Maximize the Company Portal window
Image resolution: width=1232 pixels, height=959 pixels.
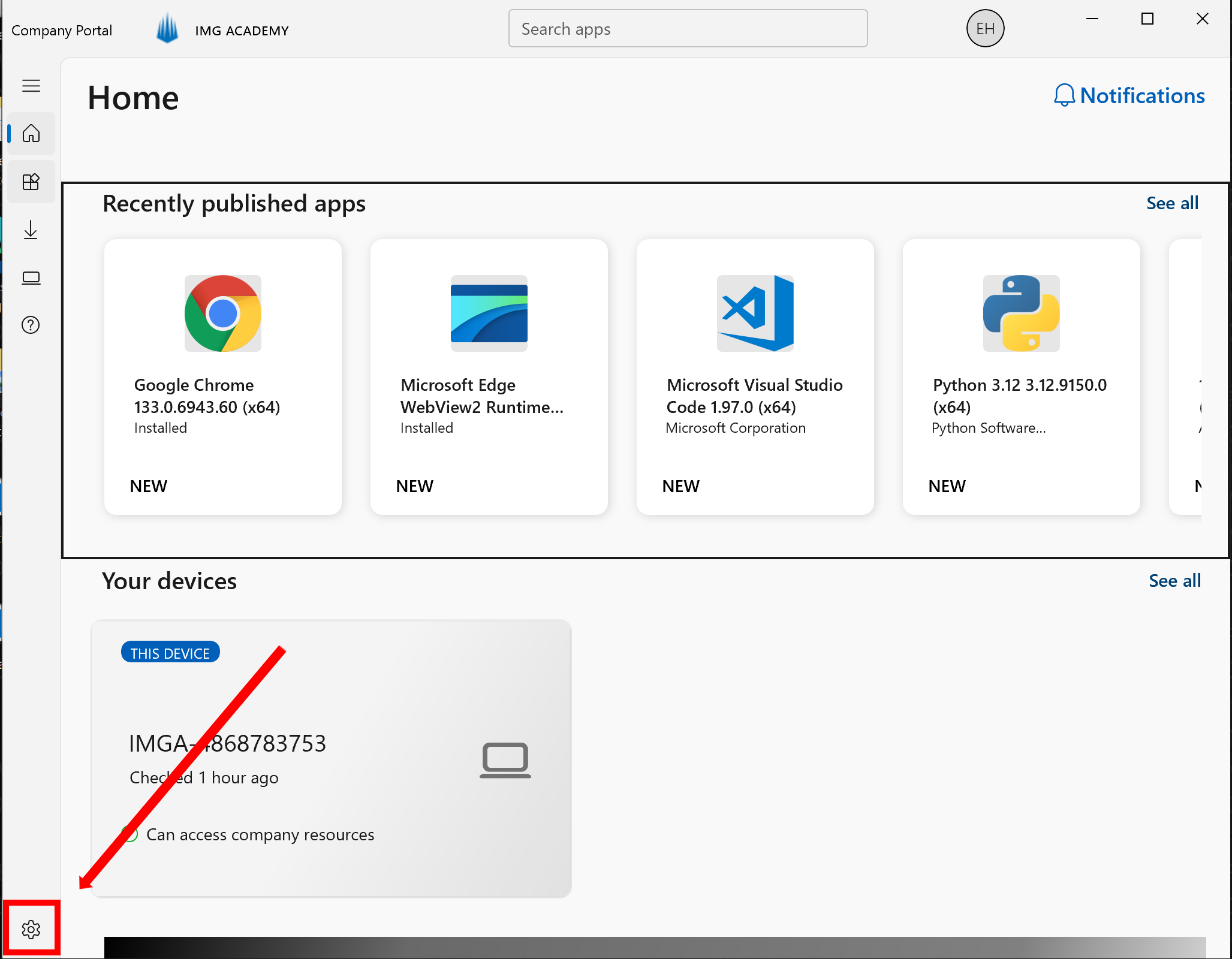[x=1147, y=19]
